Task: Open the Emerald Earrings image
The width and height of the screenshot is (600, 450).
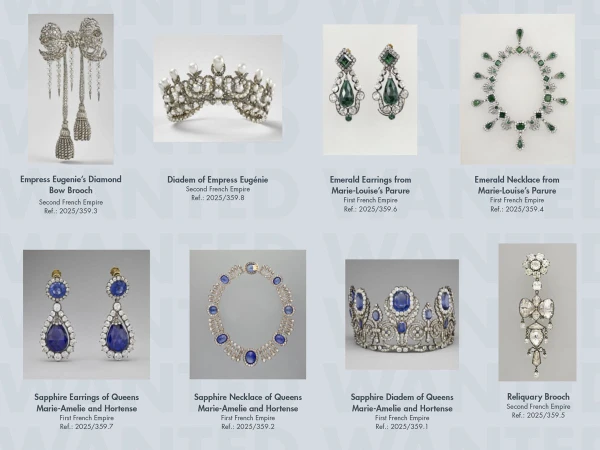Action: 370,90
